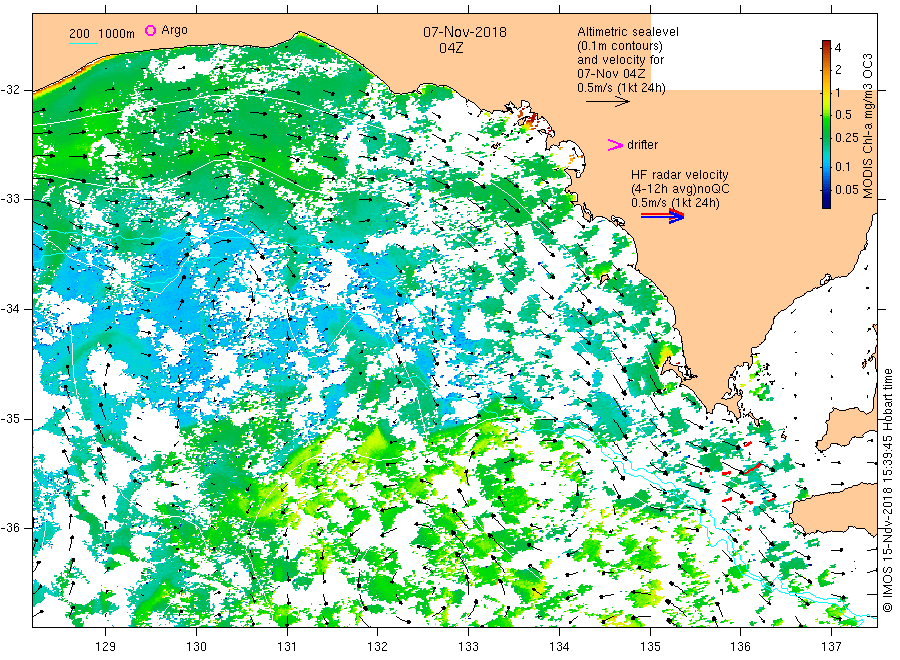Click the '07-Nov 04Z' legend date line

click(611, 74)
